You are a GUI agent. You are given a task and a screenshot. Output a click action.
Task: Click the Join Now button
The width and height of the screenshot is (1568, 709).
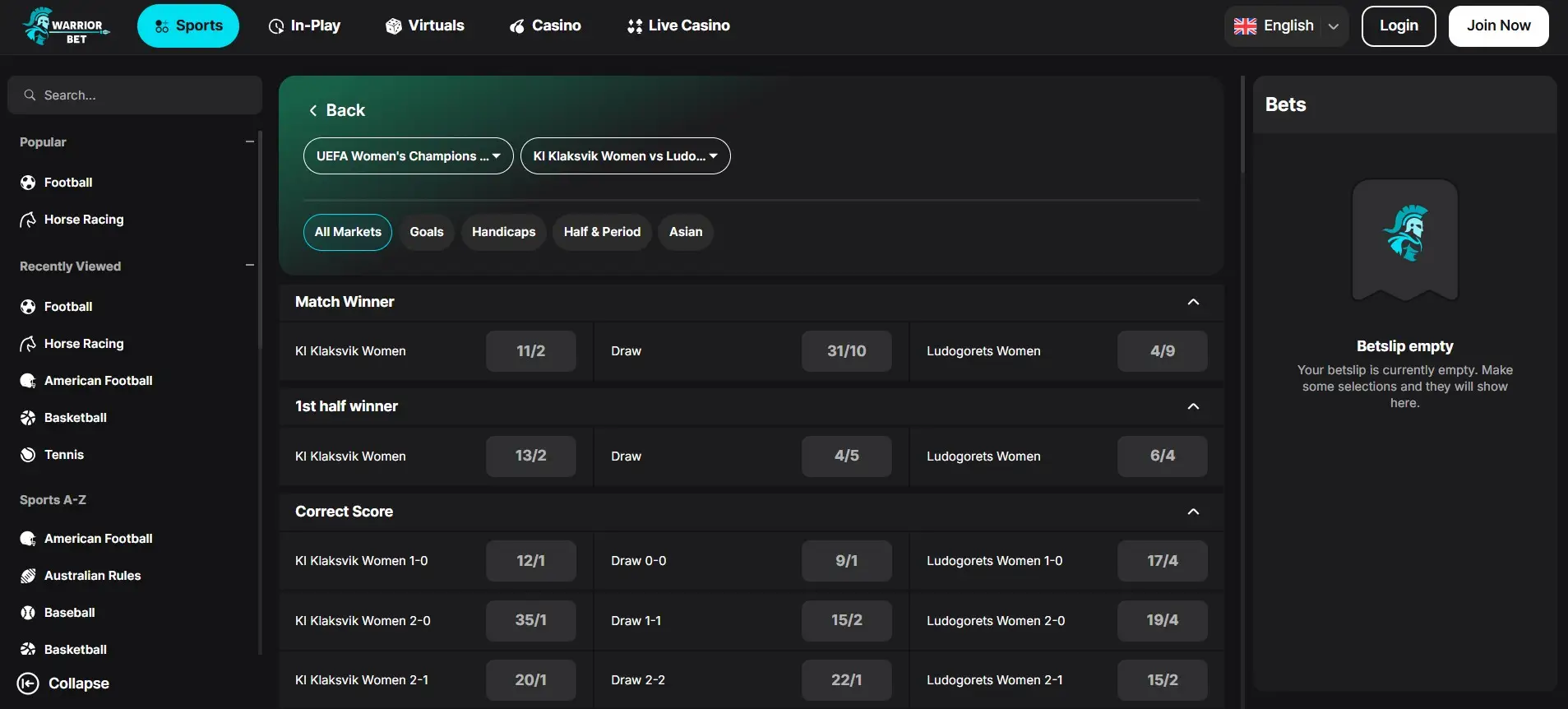[1499, 26]
